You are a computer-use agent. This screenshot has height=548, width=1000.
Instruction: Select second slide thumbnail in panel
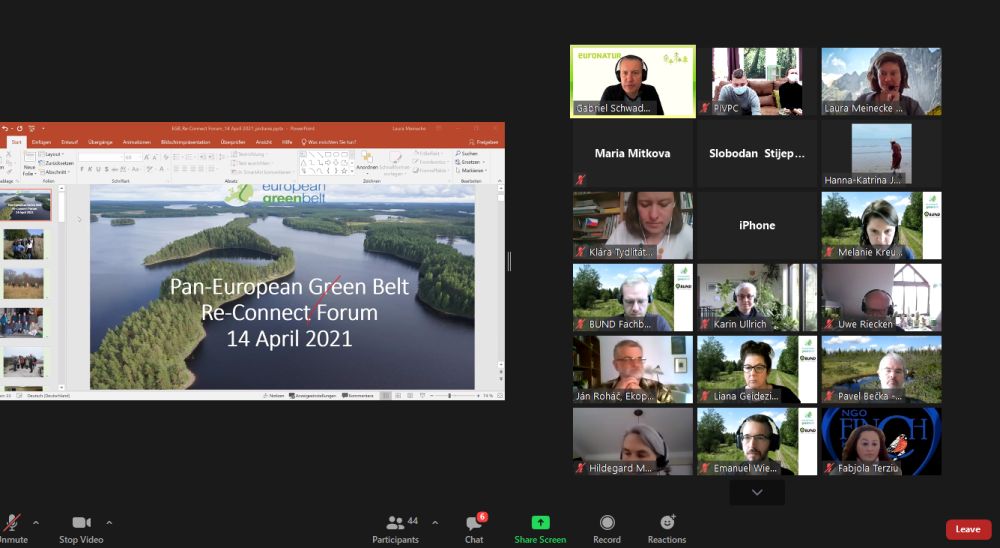(24, 244)
